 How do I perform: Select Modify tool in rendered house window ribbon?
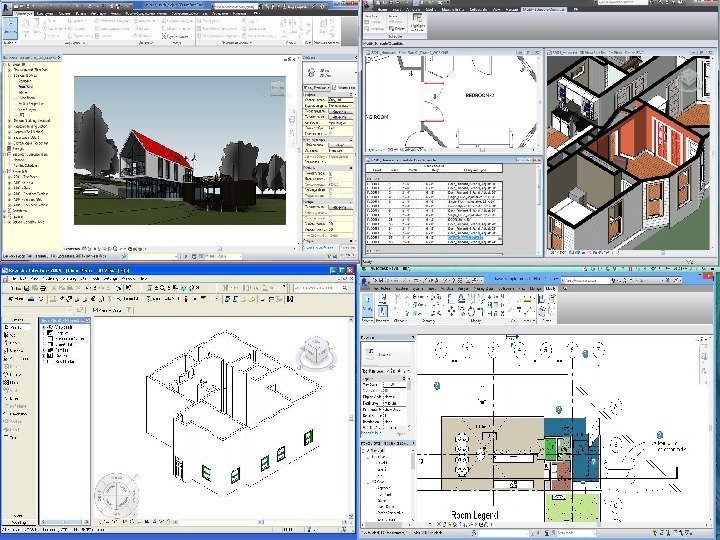click(9, 28)
